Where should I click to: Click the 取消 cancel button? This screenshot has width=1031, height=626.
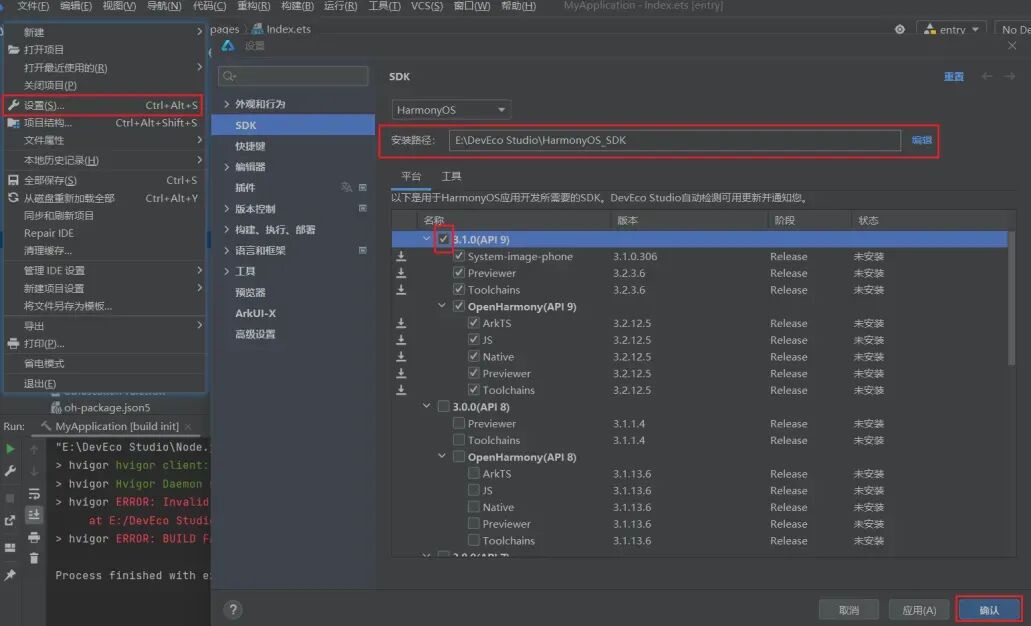point(849,610)
